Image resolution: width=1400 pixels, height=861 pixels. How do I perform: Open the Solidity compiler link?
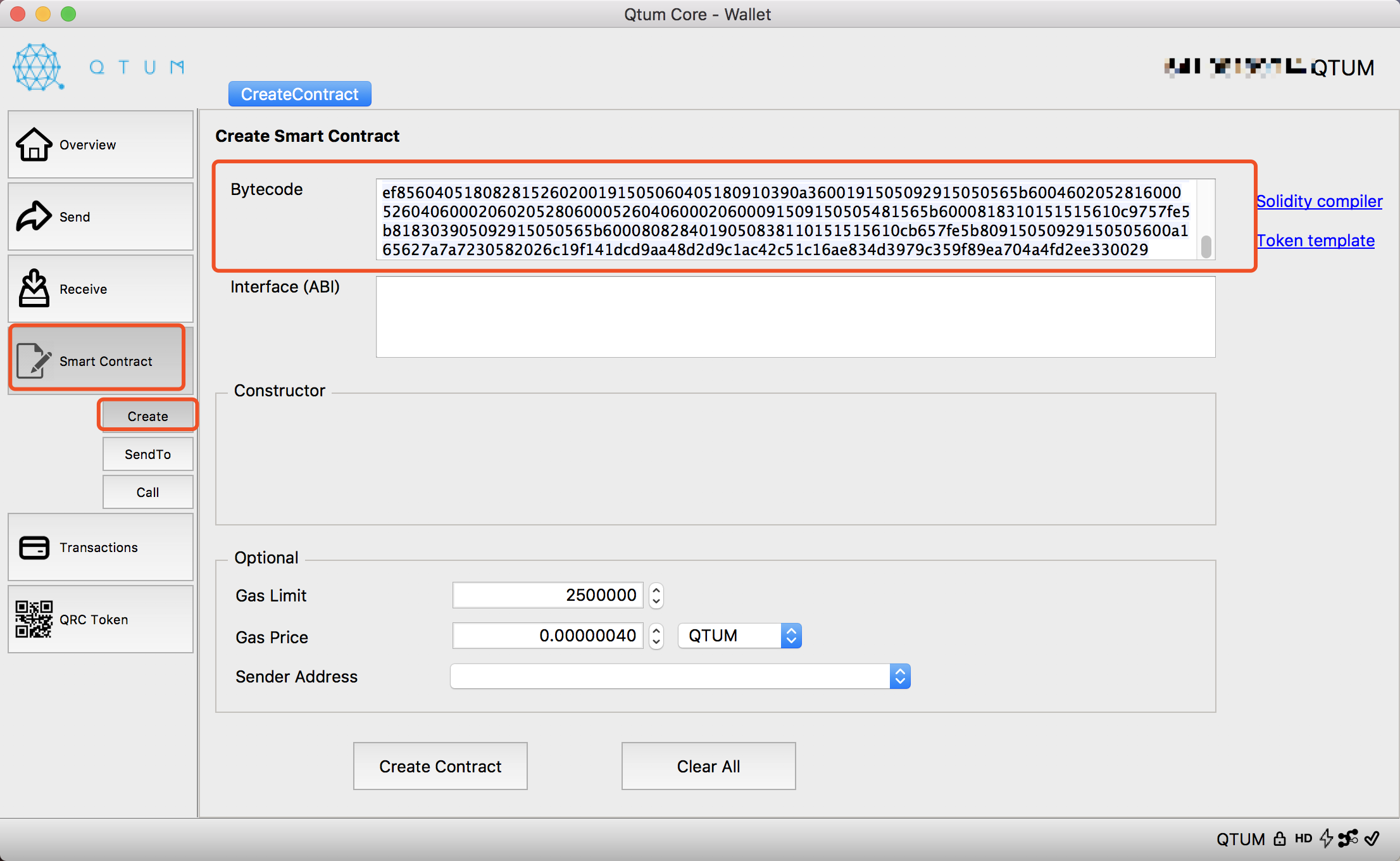point(1319,201)
